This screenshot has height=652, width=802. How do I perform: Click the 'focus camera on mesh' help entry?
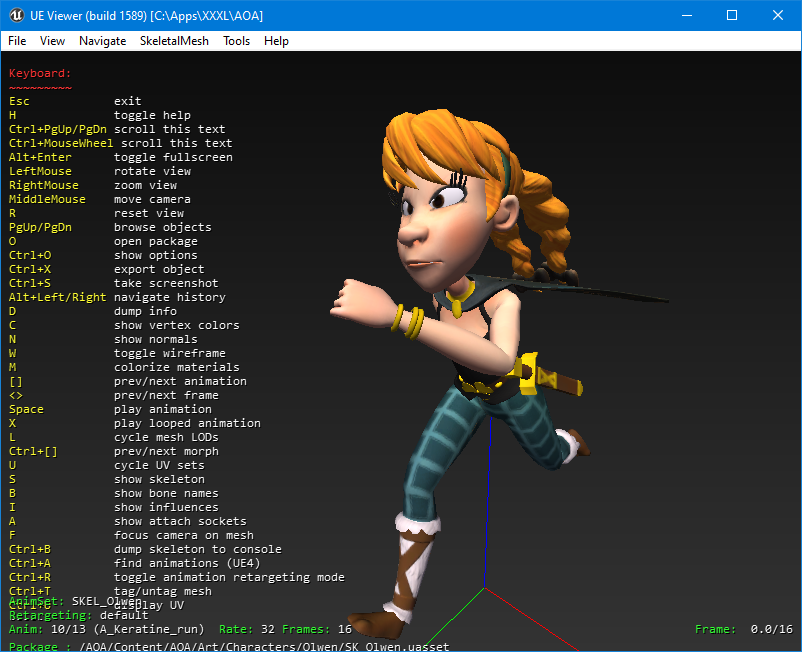click(184, 535)
